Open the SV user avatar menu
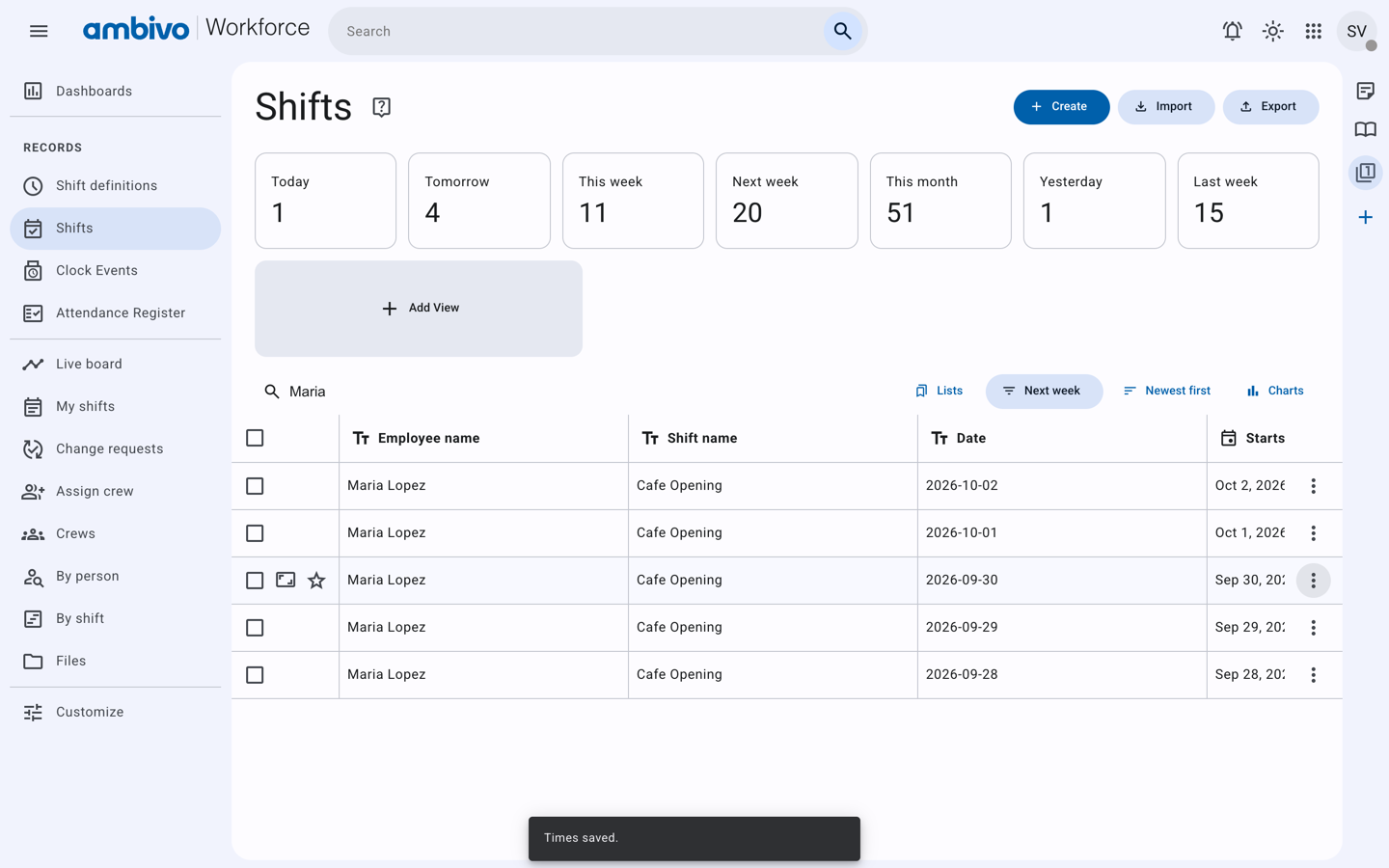Image resolution: width=1389 pixels, height=868 pixels. [1356, 31]
